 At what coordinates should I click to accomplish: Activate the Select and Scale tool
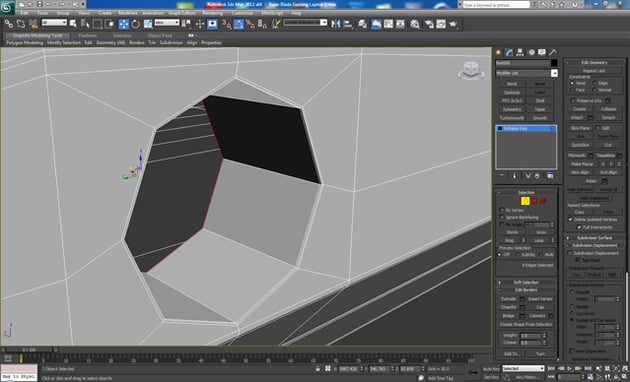coord(148,24)
